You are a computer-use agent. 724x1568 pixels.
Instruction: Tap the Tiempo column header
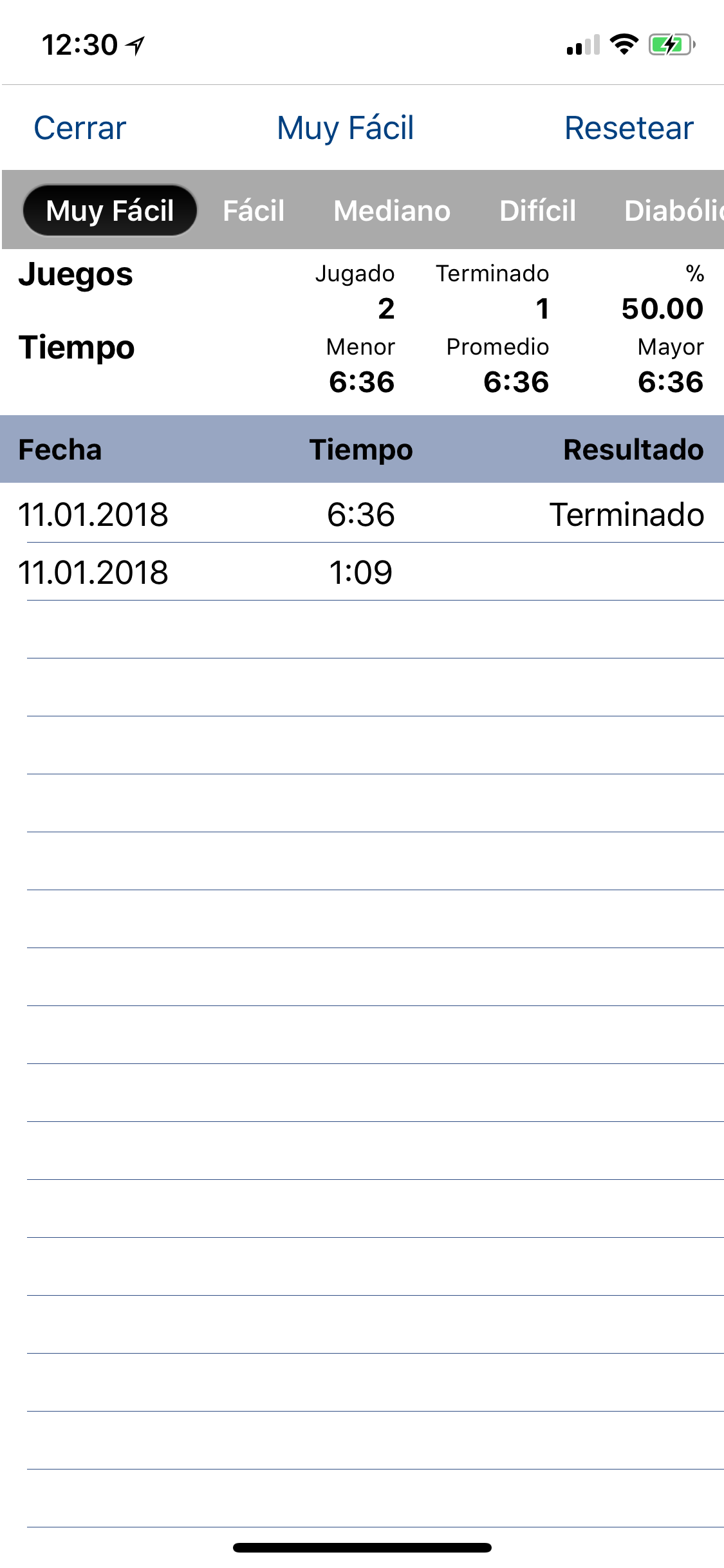(x=361, y=449)
